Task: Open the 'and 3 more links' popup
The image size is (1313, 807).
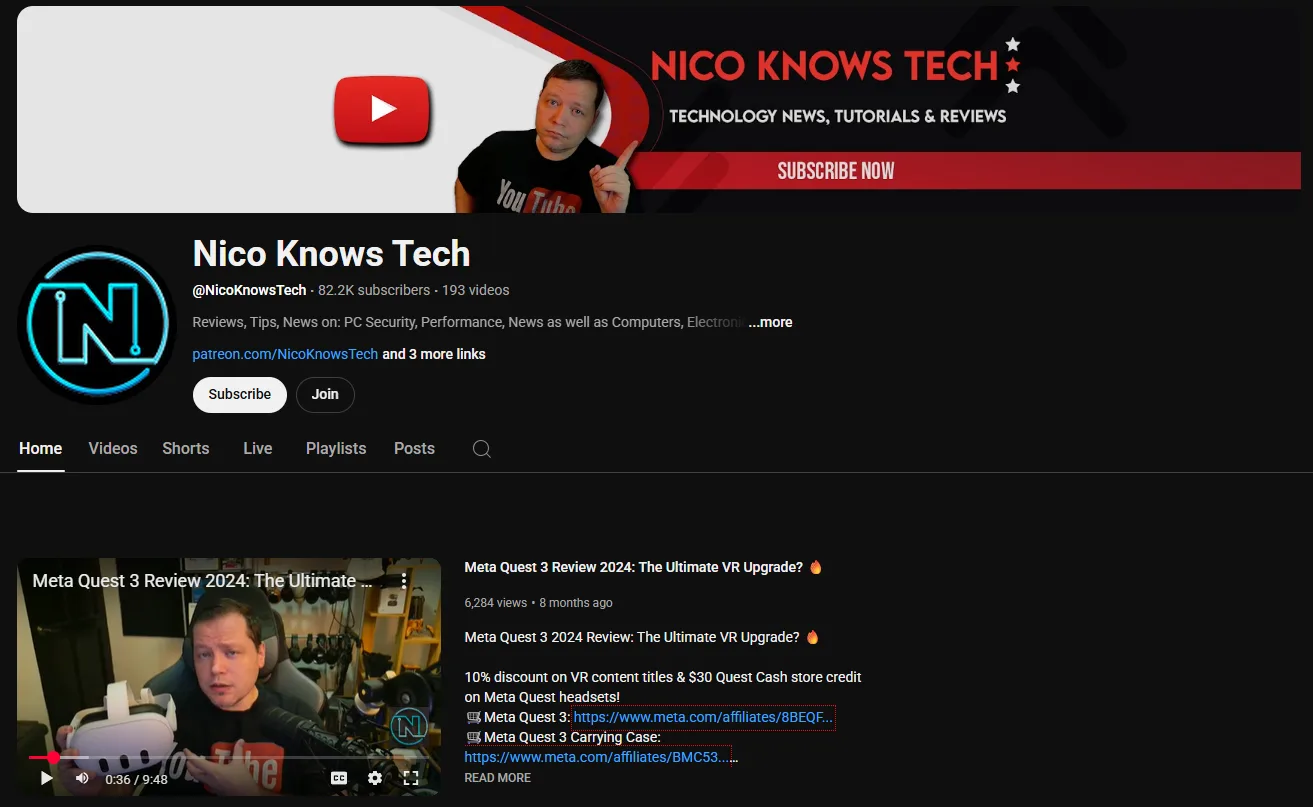Action: click(x=434, y=354)
